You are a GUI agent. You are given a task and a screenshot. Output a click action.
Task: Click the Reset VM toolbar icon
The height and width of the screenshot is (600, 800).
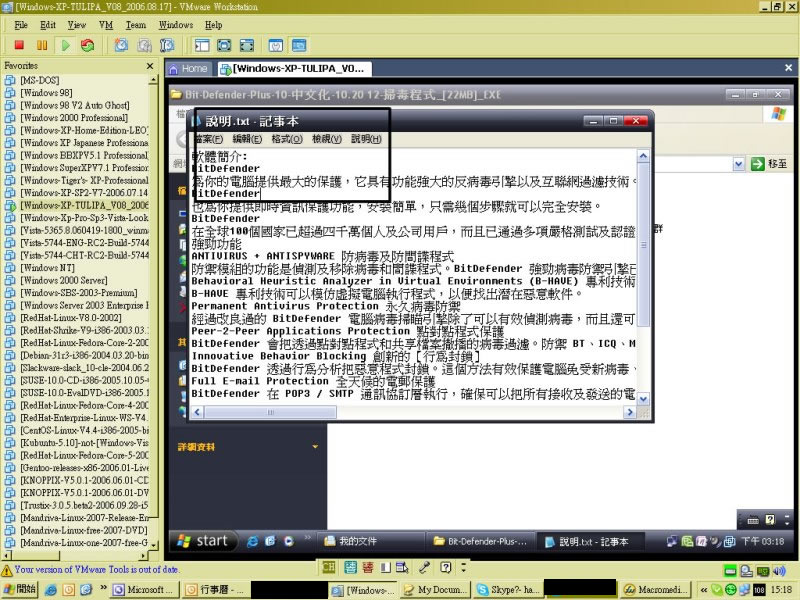coord(88,45)
